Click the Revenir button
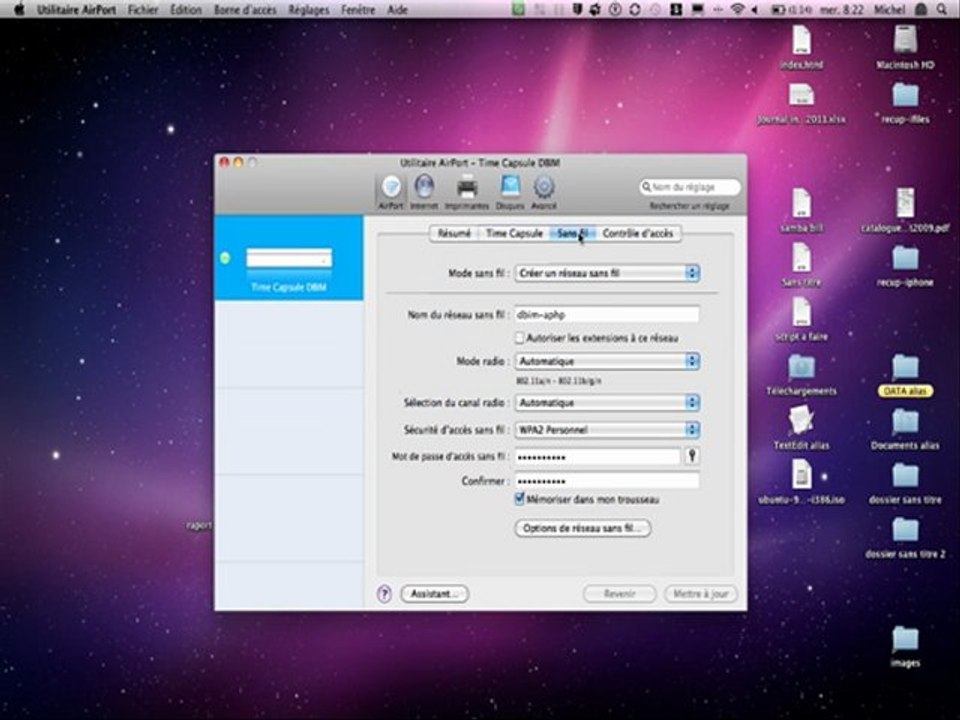960x720 pixels. pos(620,593)
